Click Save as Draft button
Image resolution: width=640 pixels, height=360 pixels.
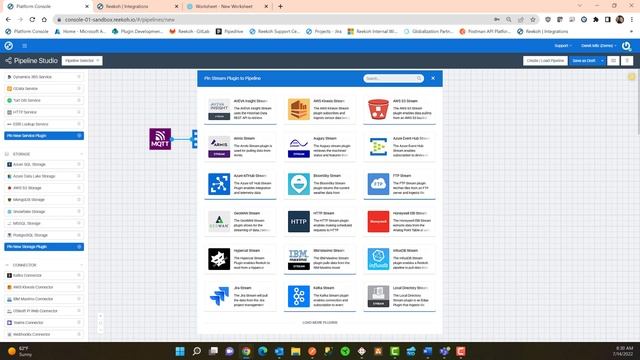584,61
